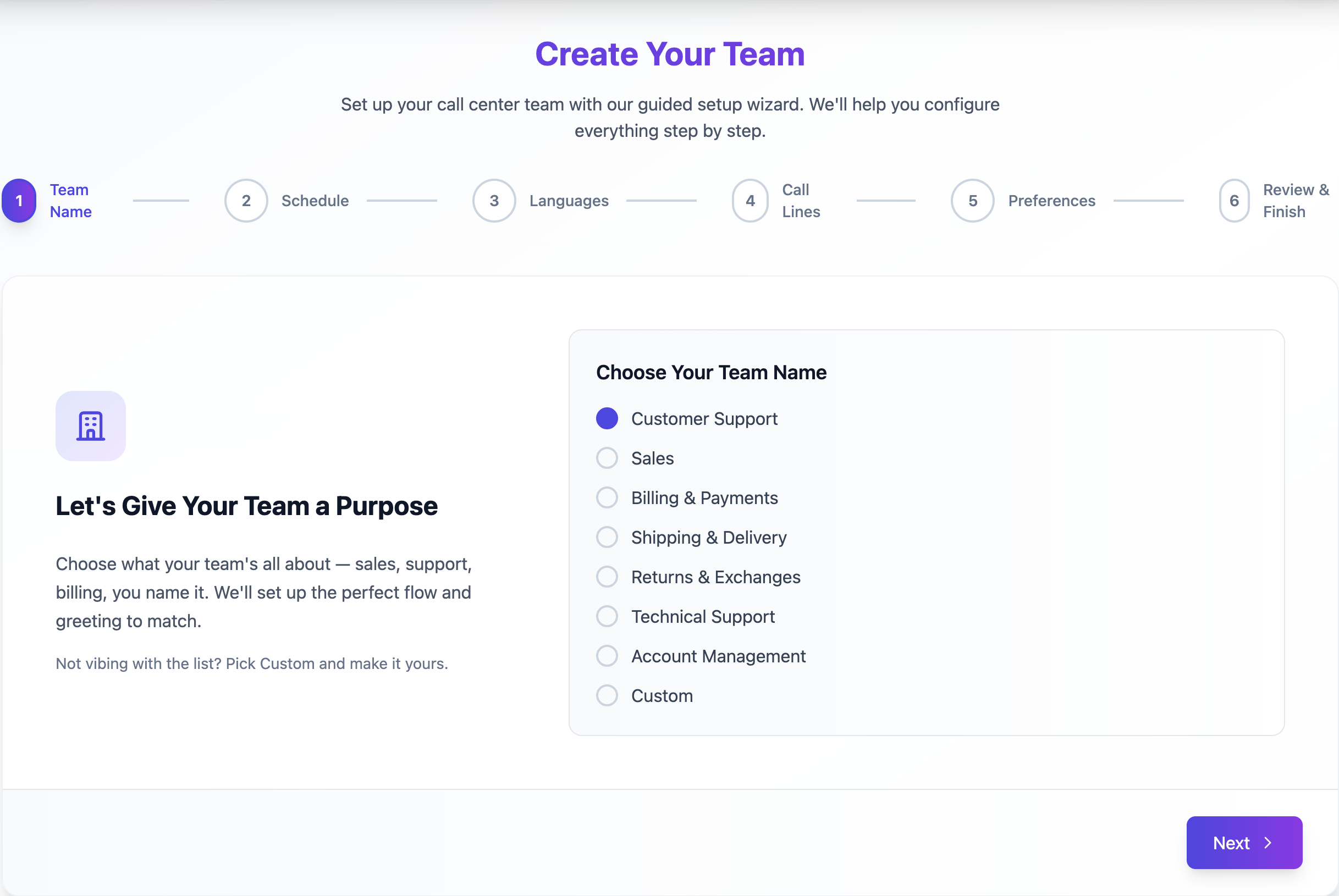The height and width of the screenshot is (896, 1339).
Task: Click the step 2 Schedule circle
Action: [246, 201]
